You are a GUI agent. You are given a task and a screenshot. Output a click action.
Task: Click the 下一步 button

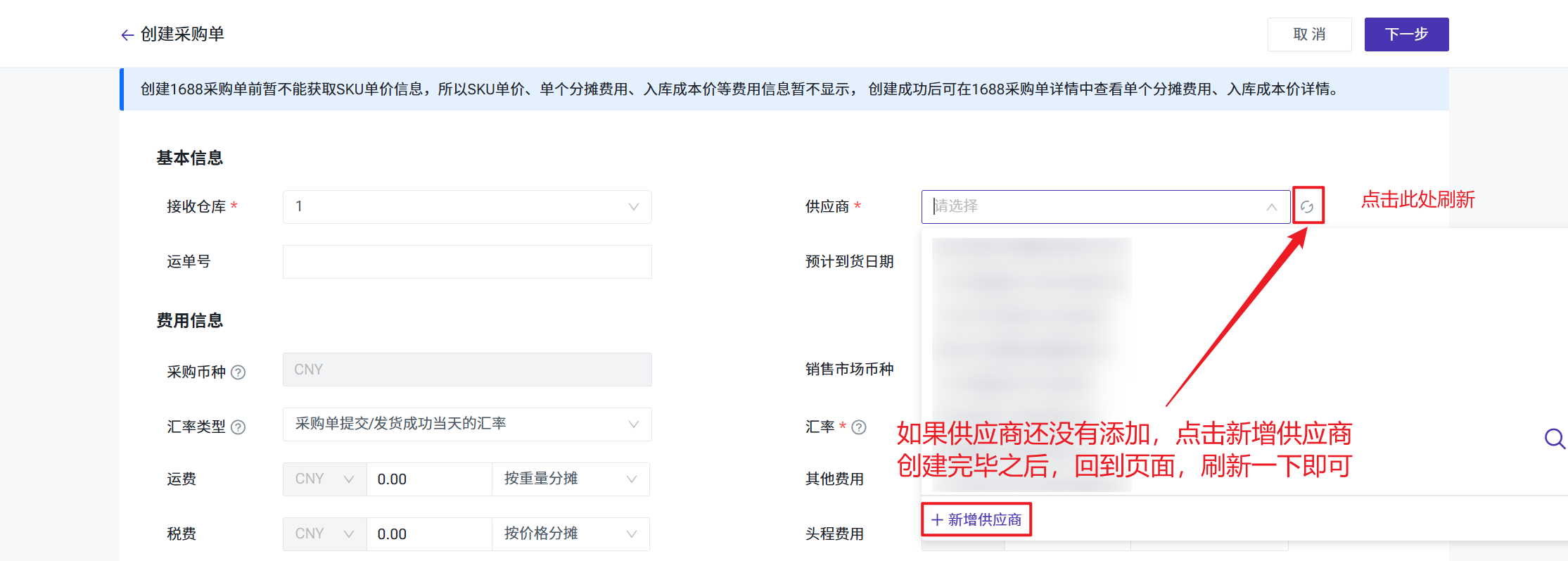1406,34
